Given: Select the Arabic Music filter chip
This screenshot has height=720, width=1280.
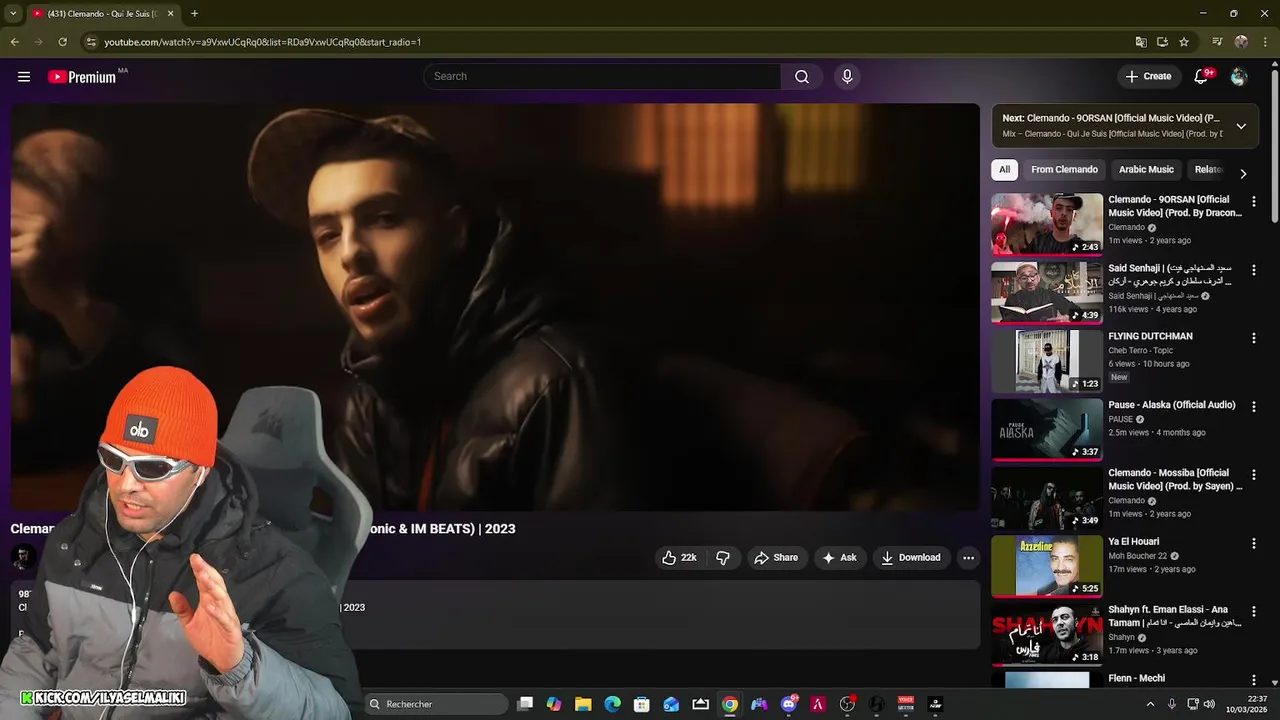Looking at the screenshot, I should click(x=1146, y=169).
